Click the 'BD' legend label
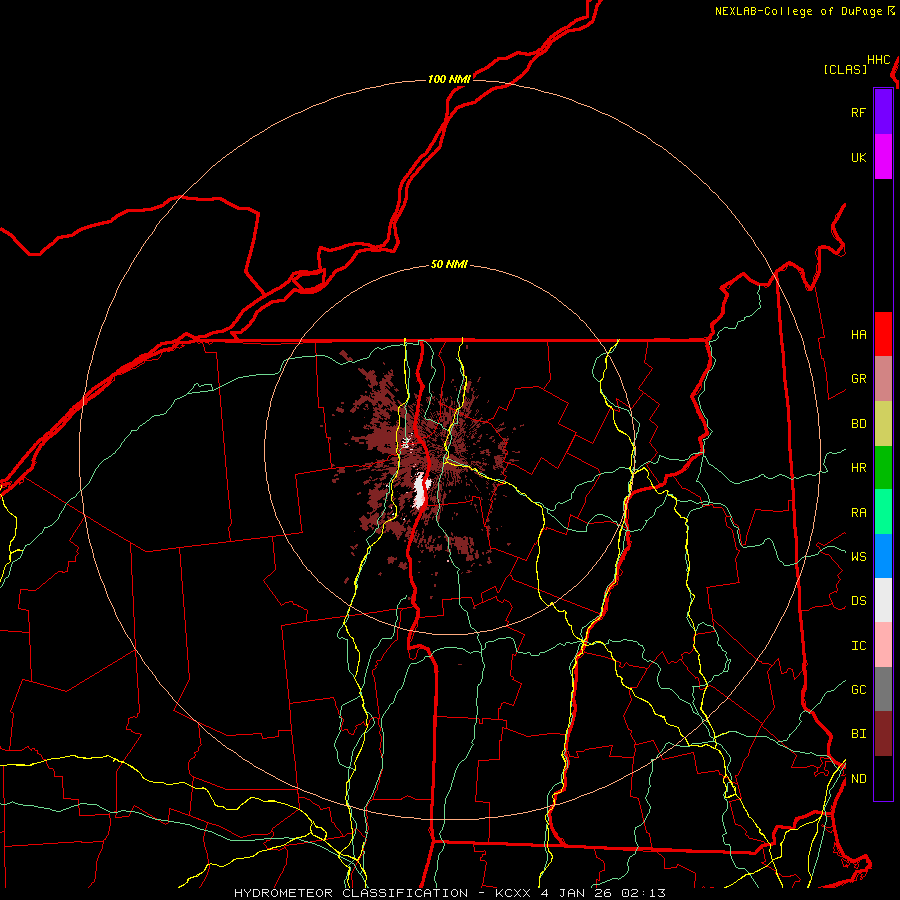900x900 pixels. 858,424
